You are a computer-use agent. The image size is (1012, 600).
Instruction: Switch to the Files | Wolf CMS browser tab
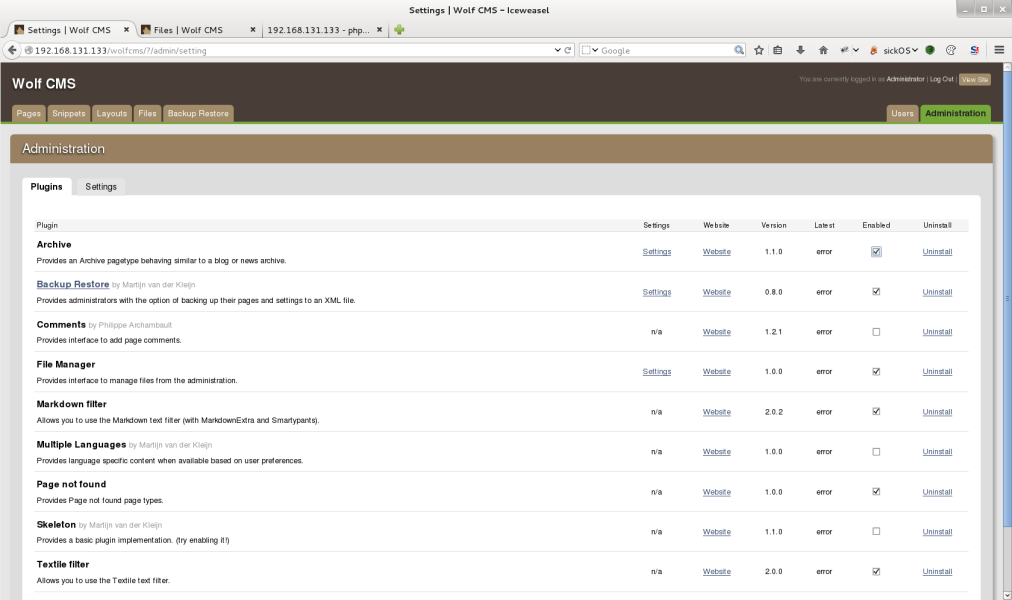[x=198, y=30]
